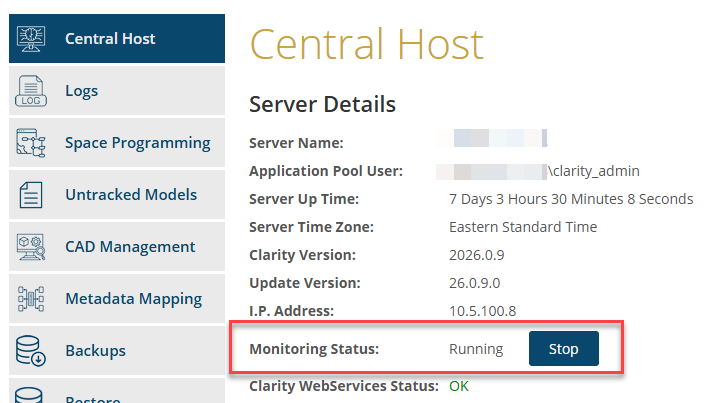Click the Metadata Mapping icon
The height and width of the screenshot is (403, 713).
tap(32, 299)
